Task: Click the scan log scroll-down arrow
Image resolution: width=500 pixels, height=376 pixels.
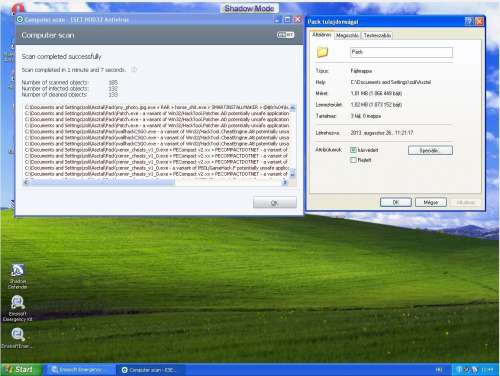Action: tap(292, 174)
